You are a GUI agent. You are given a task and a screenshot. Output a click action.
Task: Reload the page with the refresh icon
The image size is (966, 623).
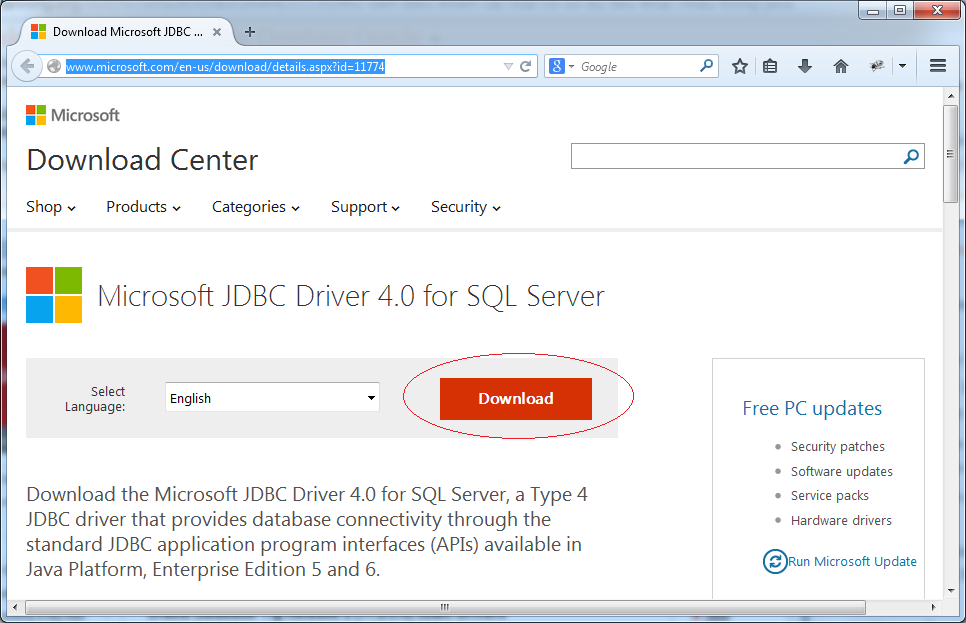[526, 66]
